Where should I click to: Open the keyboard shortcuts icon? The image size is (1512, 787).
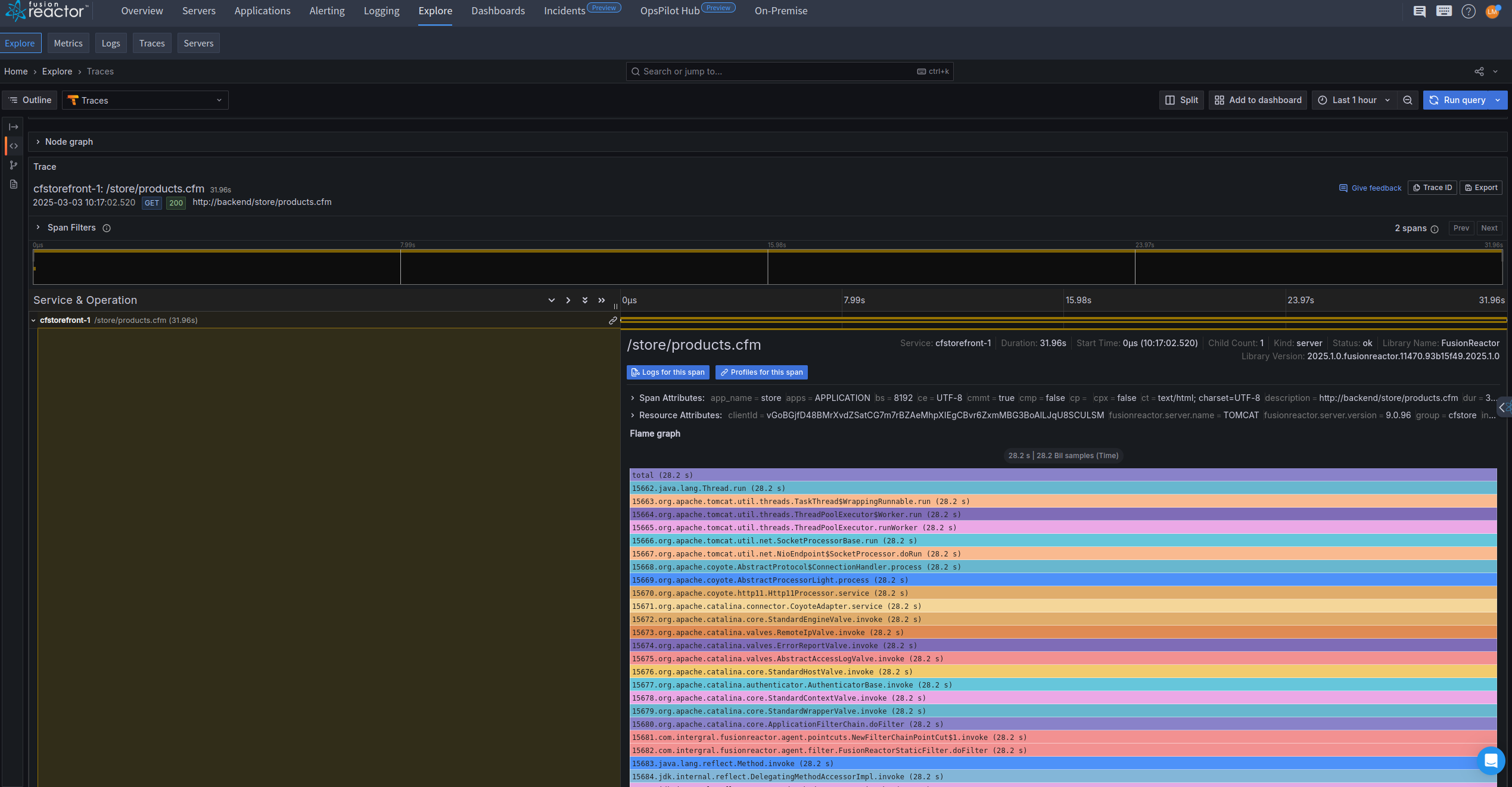1444,11
